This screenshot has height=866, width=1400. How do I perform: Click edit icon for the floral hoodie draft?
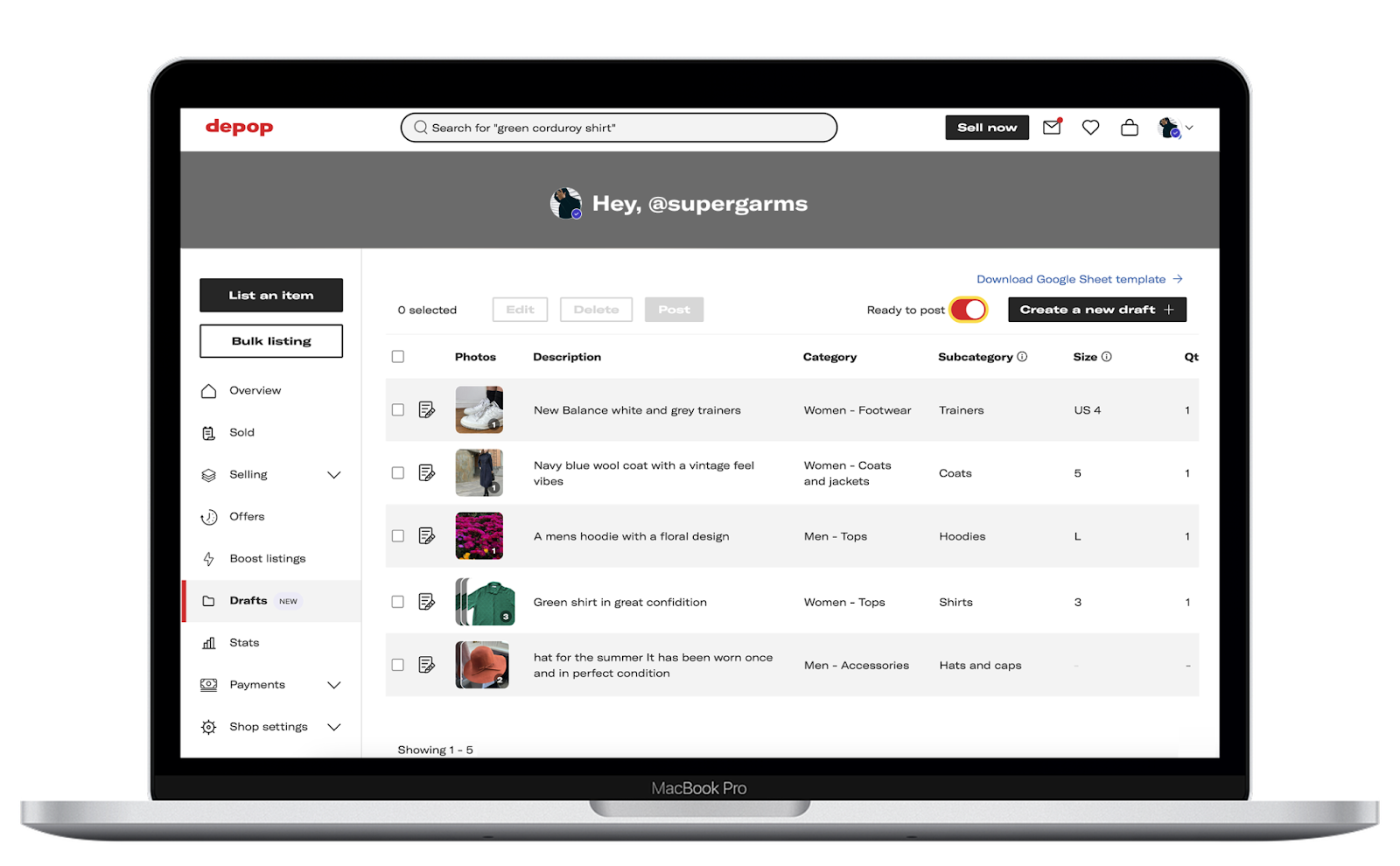(x=427, y=536)
